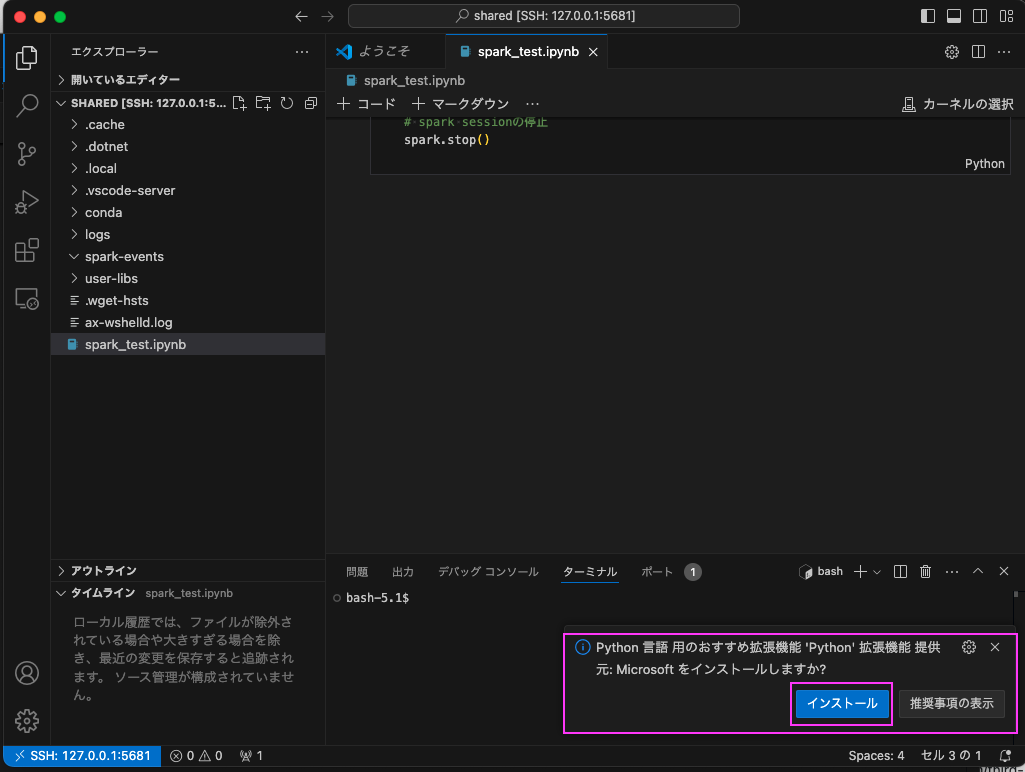Collapse the タイムライン section
The height and width of the screenshot is (772, 1025).
188,593
